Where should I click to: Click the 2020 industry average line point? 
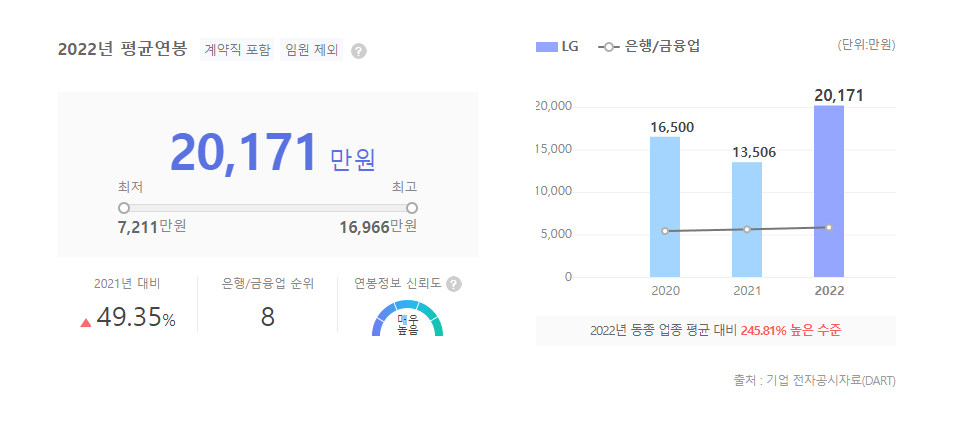665,231
